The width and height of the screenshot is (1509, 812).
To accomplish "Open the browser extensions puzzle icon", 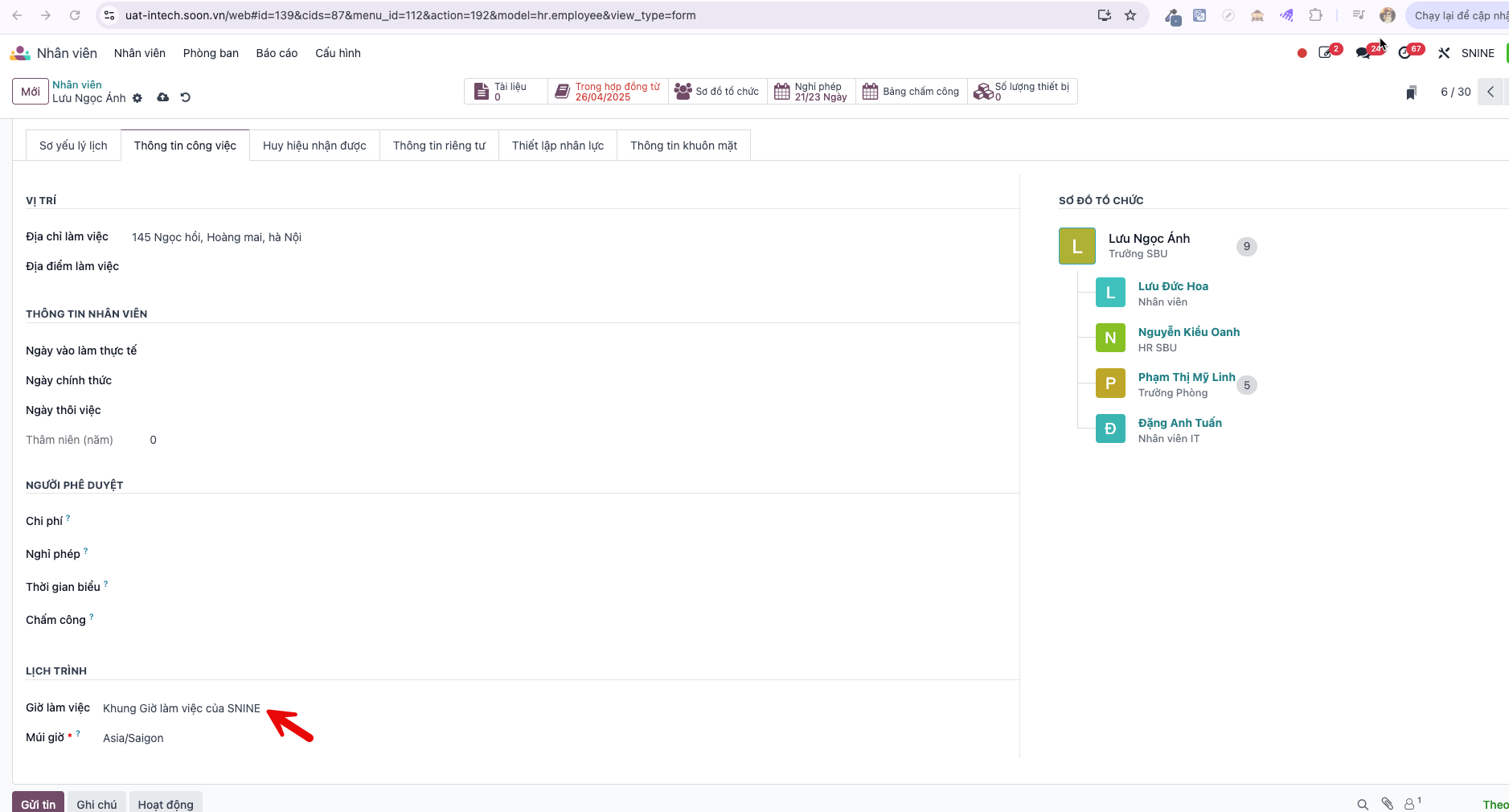I will click(1315, 15).
